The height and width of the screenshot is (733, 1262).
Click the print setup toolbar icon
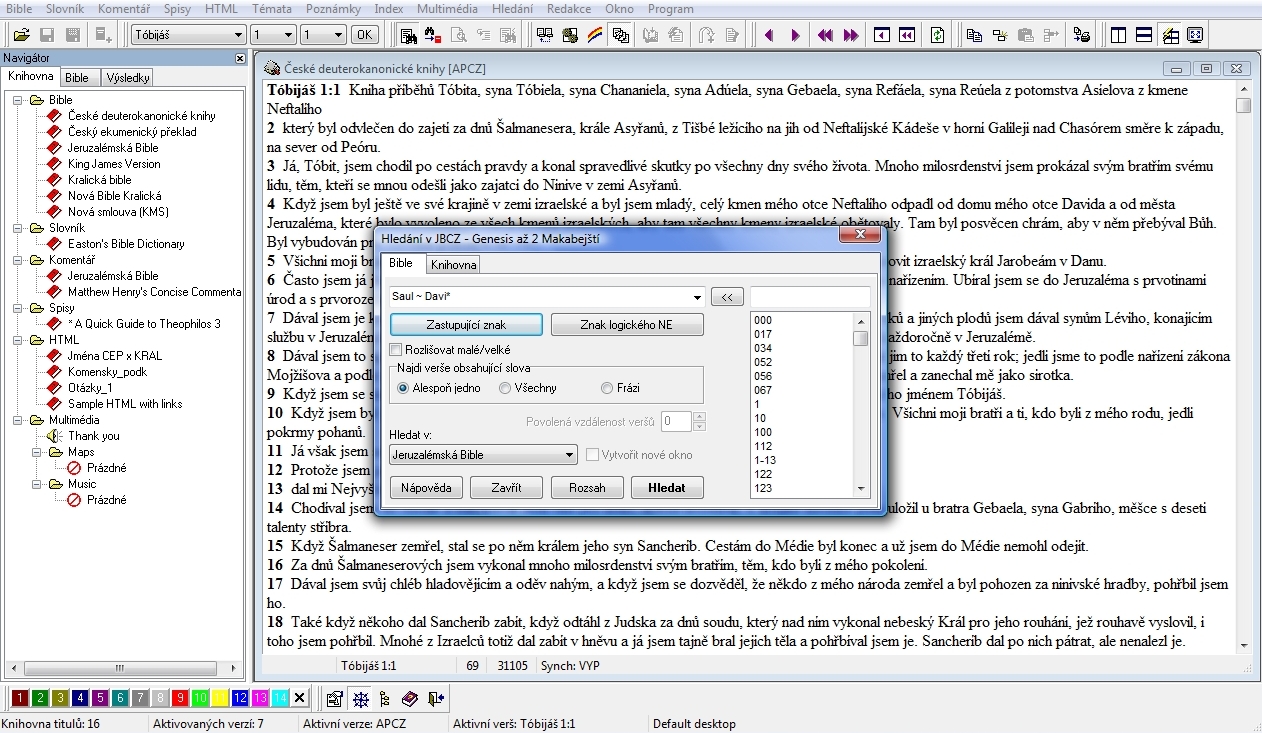tap(1081, 35)
